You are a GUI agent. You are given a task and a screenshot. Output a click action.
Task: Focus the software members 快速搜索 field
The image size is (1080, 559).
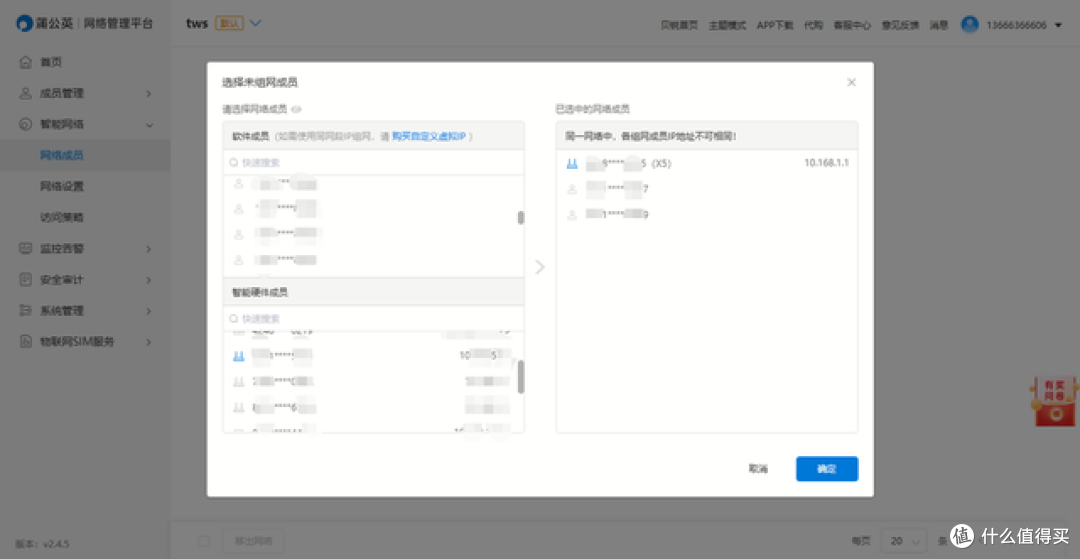[x=374, y=162]
